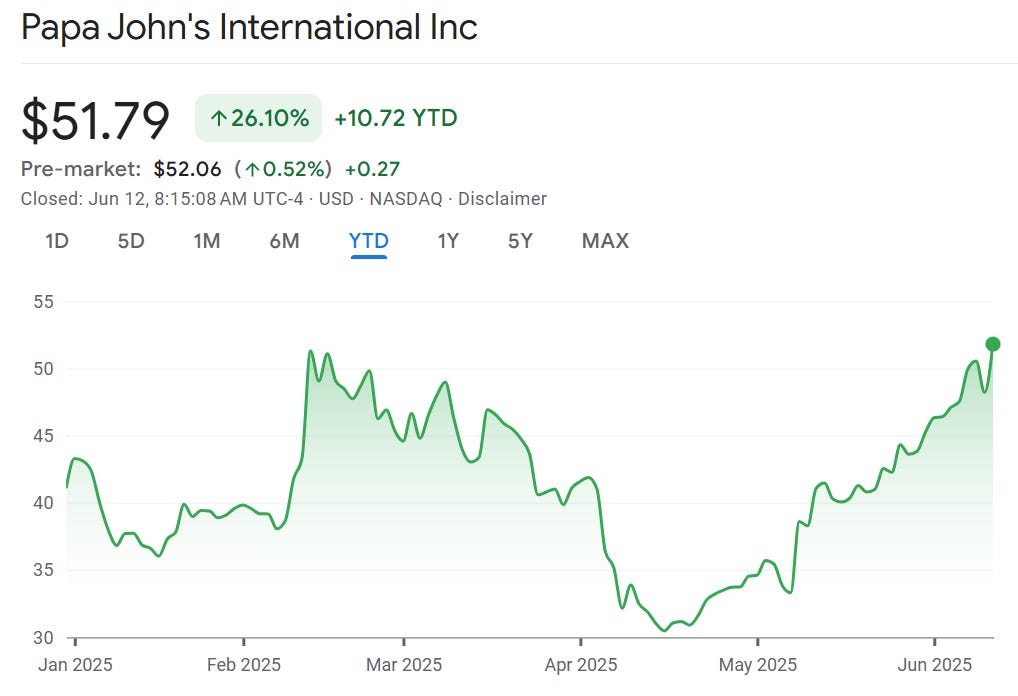
Task: Click the 30 price axis label
Action: click(x=43, y=638)
